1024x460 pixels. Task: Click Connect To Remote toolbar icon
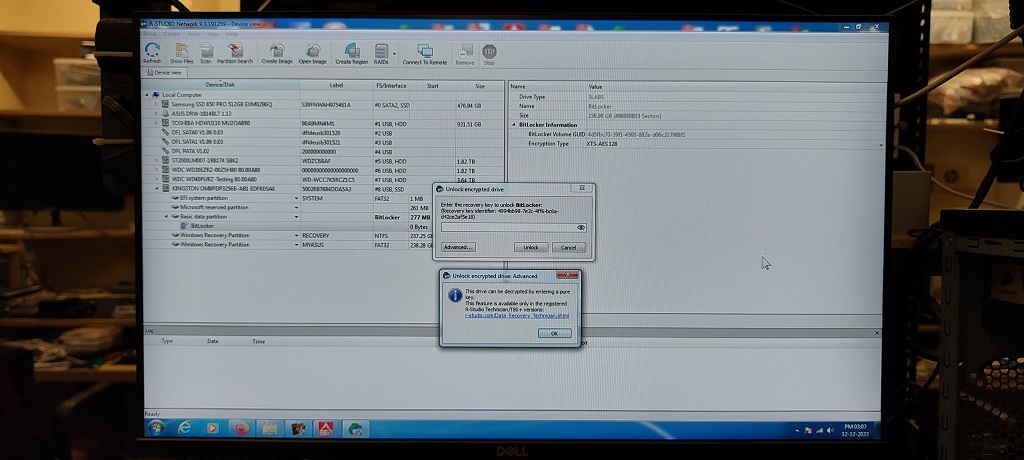[424, 54]
